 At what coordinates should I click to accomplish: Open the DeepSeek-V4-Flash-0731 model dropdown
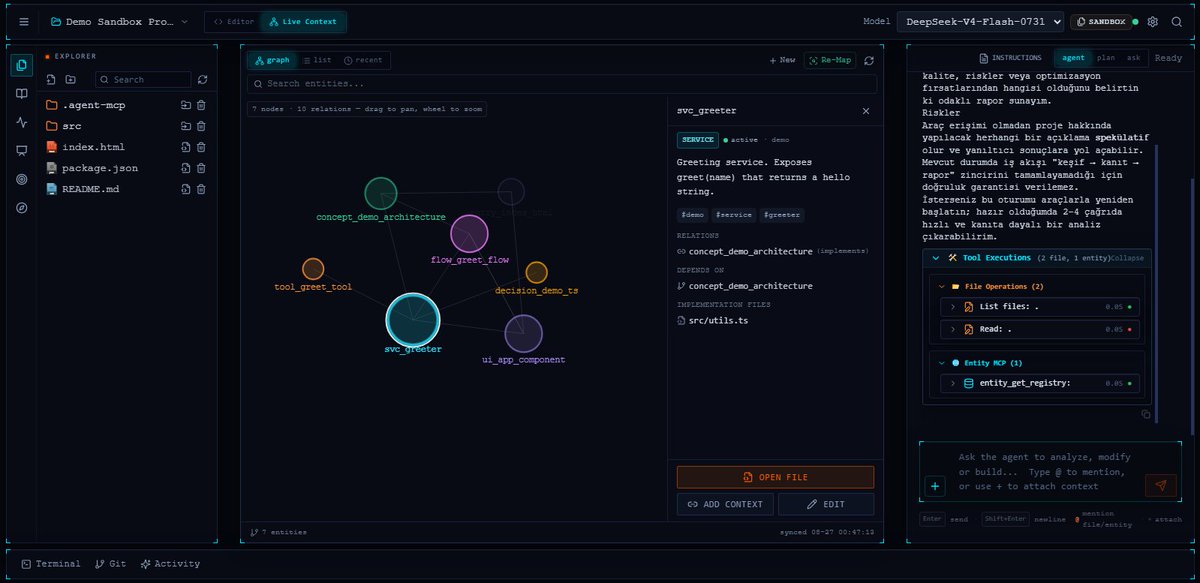(980, 21)
